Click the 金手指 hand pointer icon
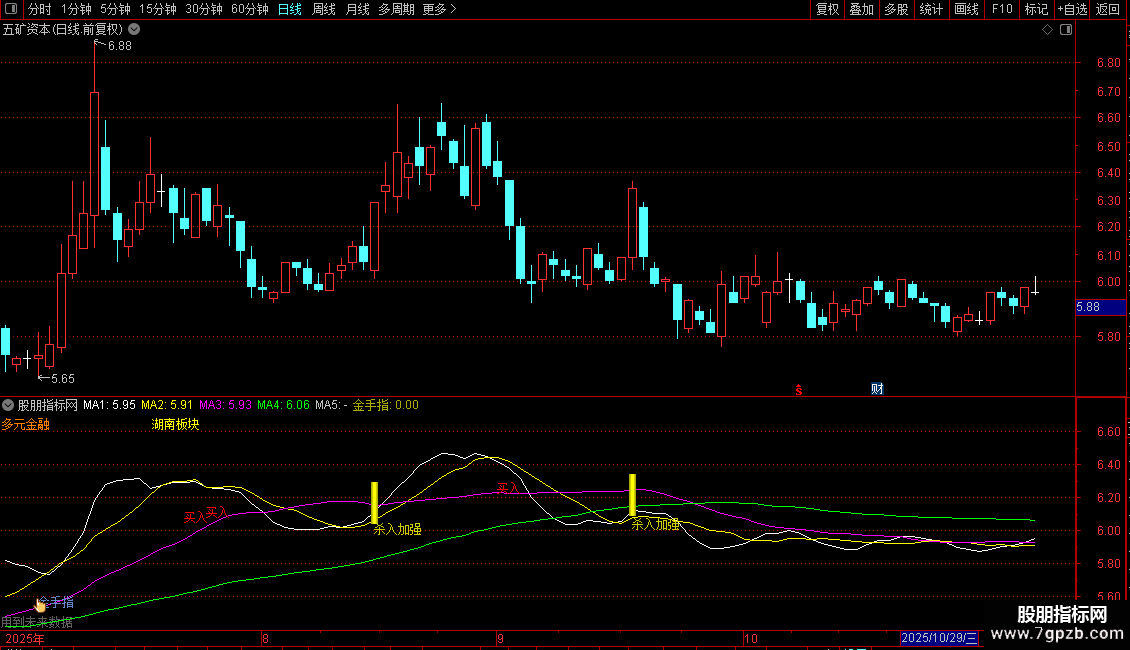Screen dimensions: 1130x650 click(x=40, y=605)
